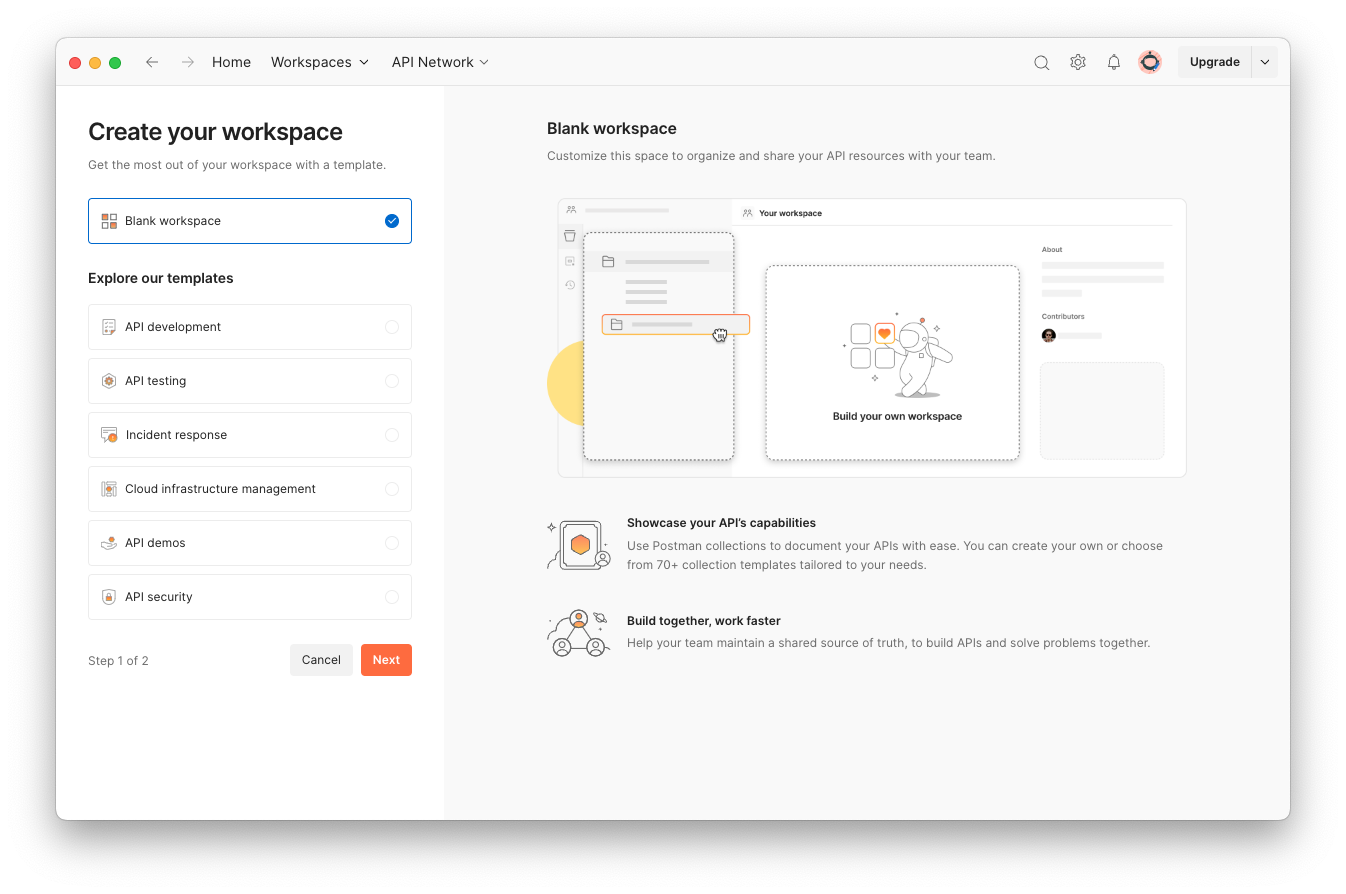Click the 'API development' label text
The height and width of the screenshot is (894, 1346).
click(173, 327)
